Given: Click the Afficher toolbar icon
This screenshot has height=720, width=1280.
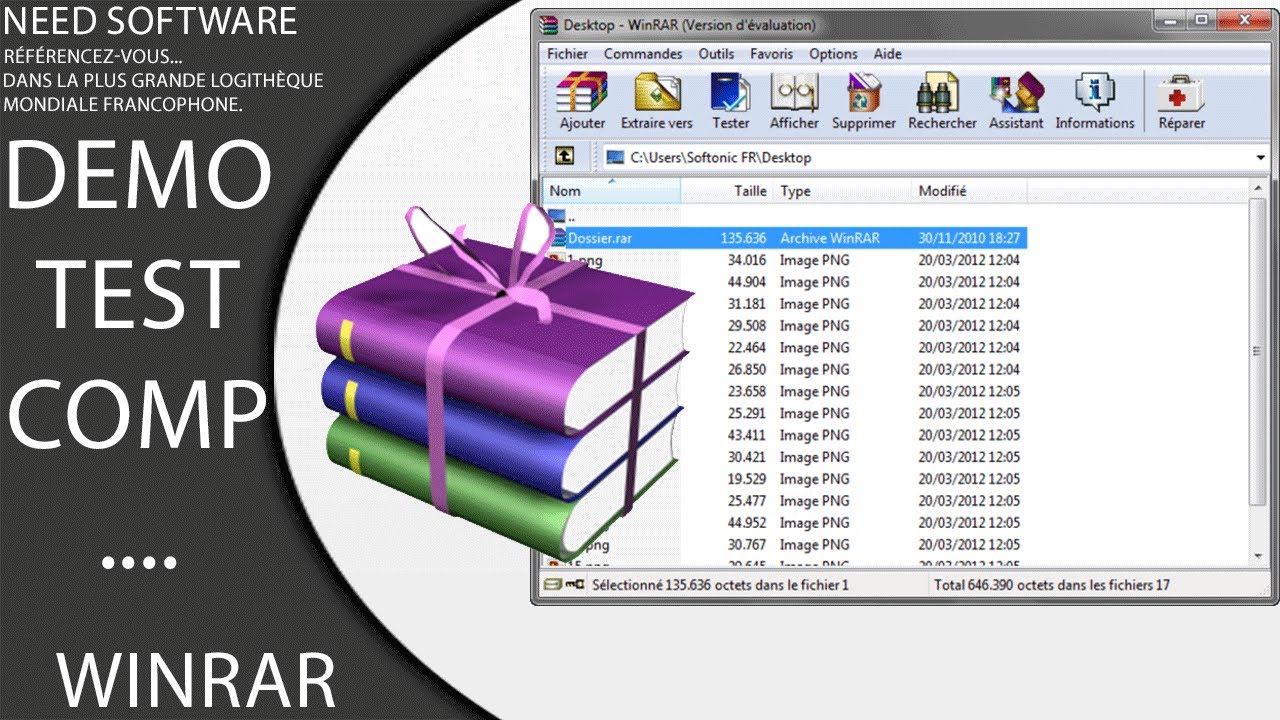Looking at the screenshot, I should [794, 93].
